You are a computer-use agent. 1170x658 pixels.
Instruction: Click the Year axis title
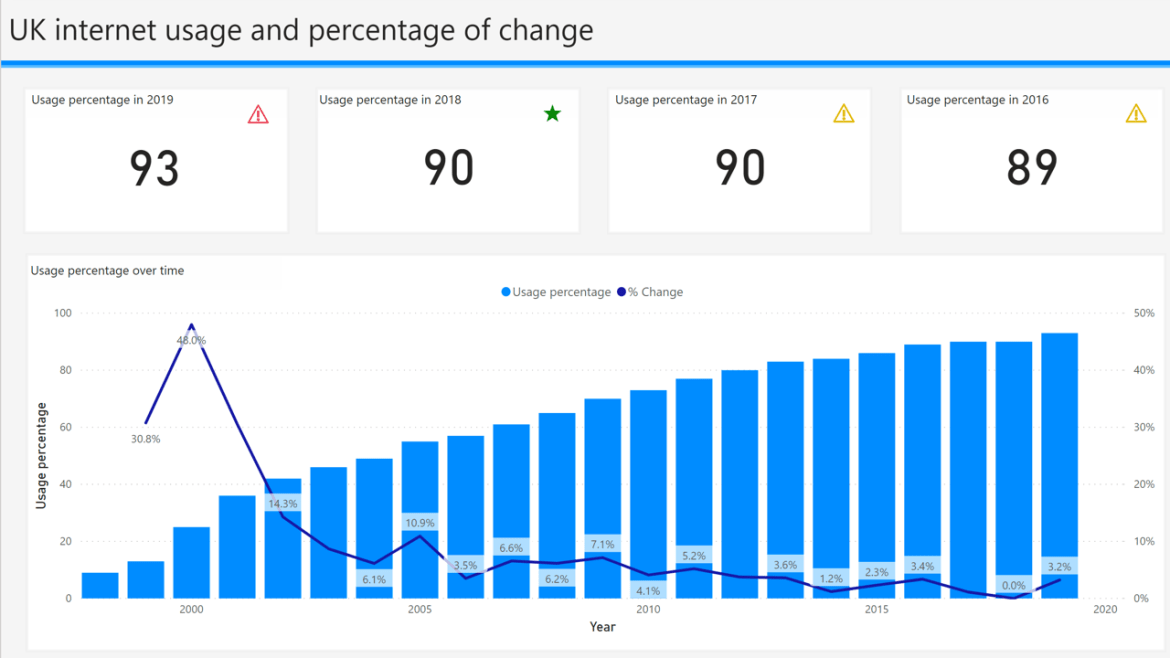(602, 627)
